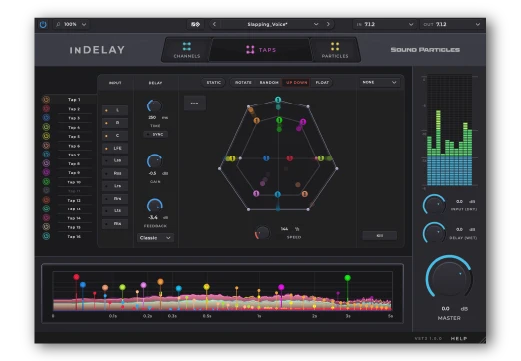521x361 pixels.
Task: Click the Tap 2 red circle icon
Action: click(46, 109)
